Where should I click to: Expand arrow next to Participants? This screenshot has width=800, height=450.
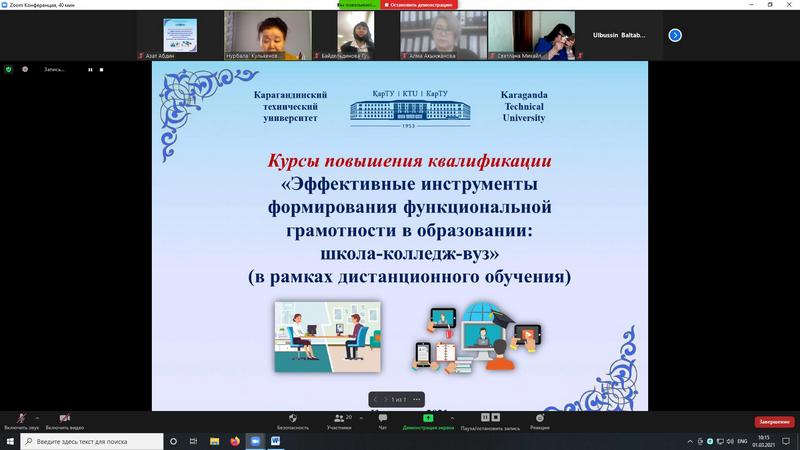361,418
